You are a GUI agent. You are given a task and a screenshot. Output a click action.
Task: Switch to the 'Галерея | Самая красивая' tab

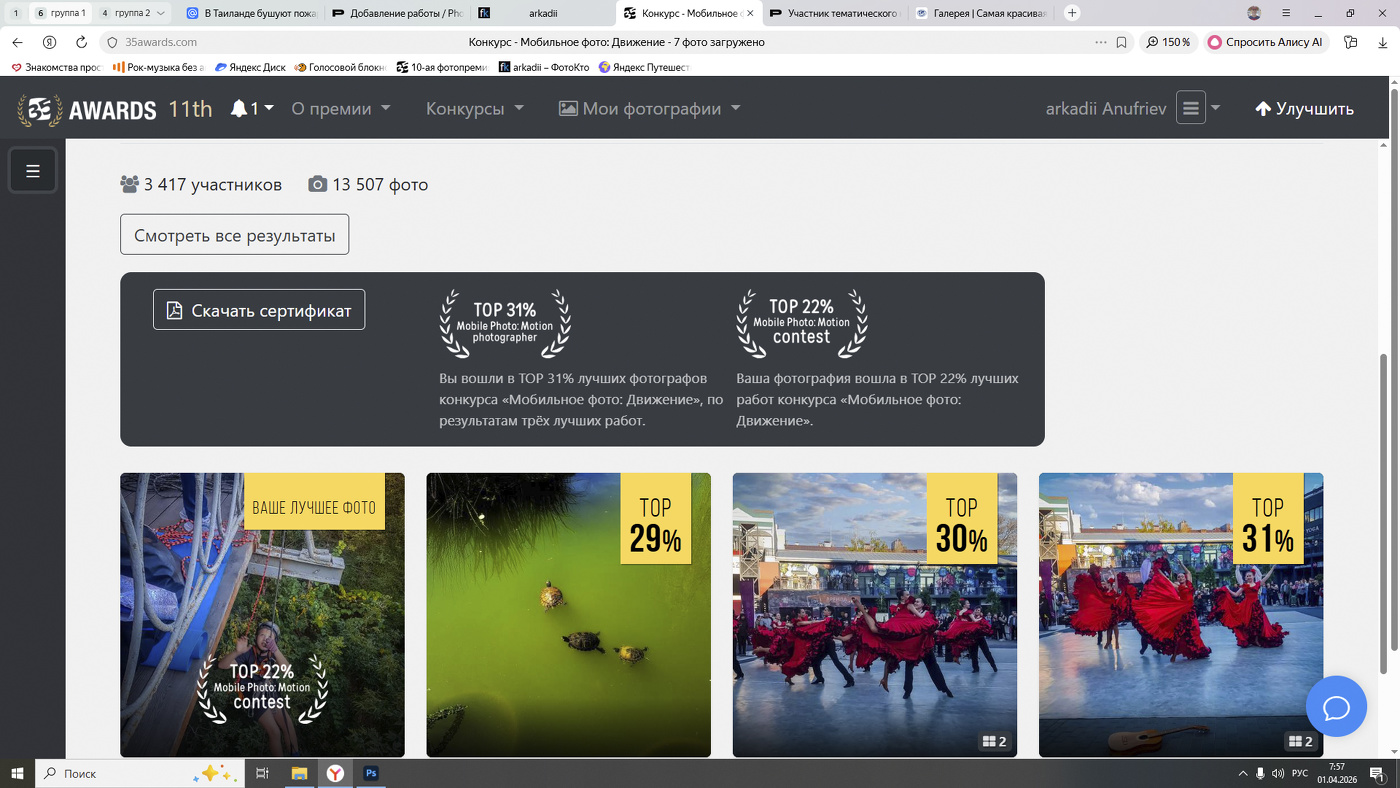click(x=981, y=13)
